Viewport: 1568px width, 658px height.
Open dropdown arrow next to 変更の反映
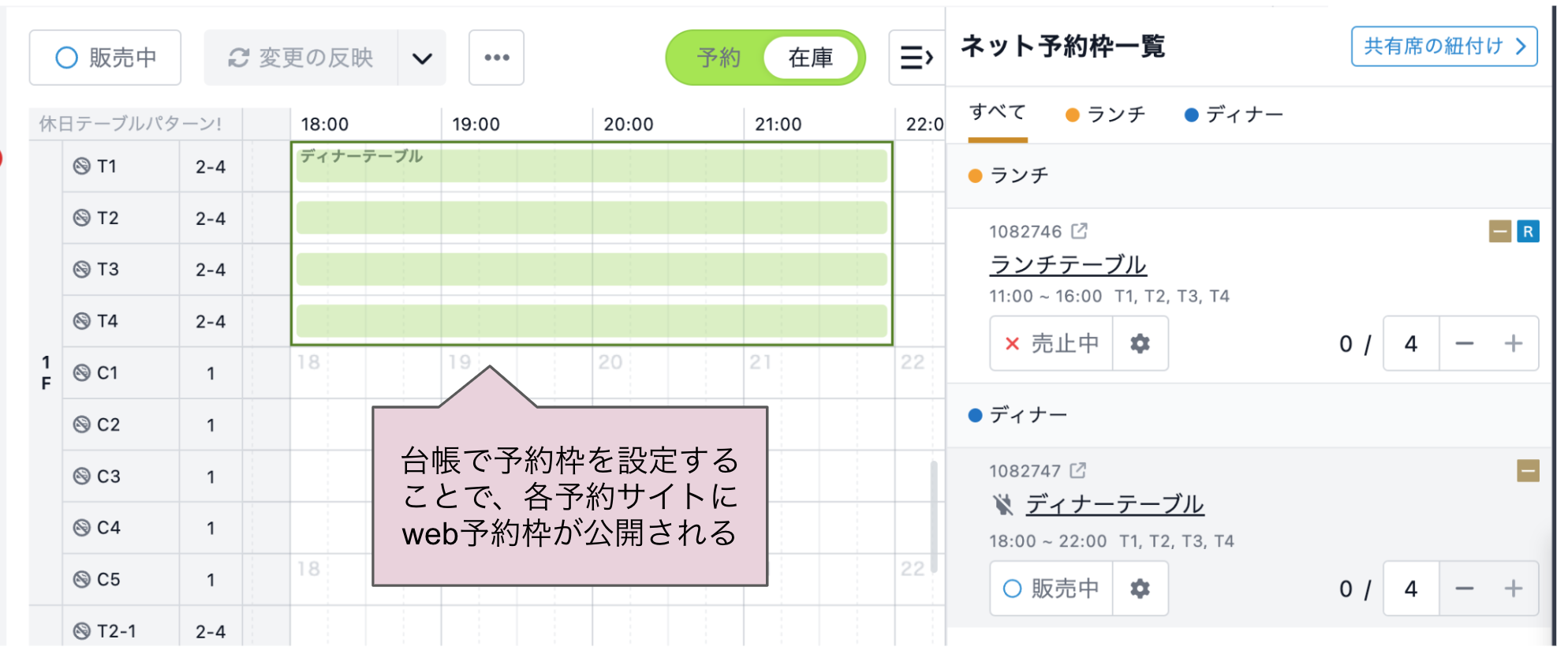423,57
